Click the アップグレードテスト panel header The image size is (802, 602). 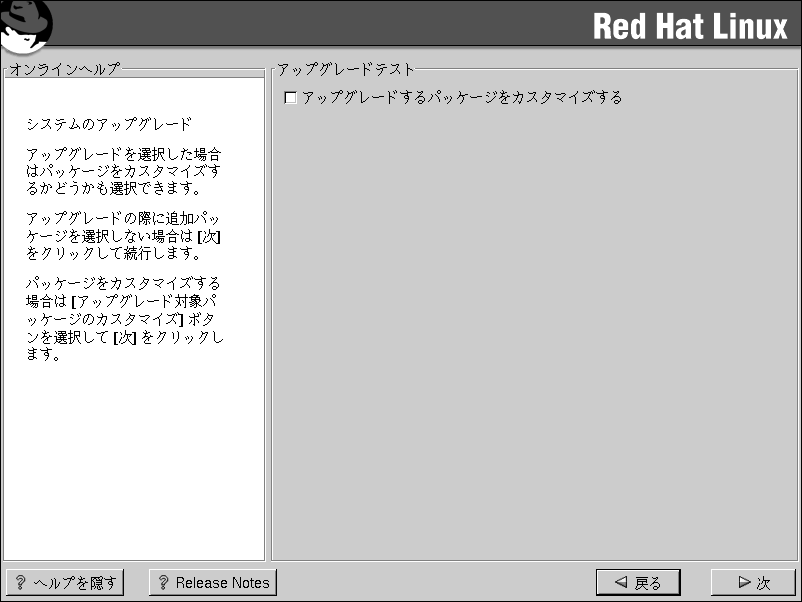(x=346, y=69)
